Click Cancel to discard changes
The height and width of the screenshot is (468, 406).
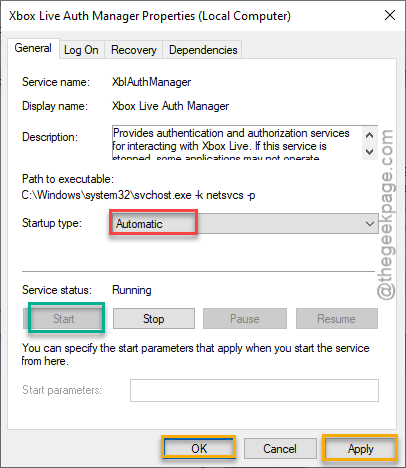[x=280, y=448]
